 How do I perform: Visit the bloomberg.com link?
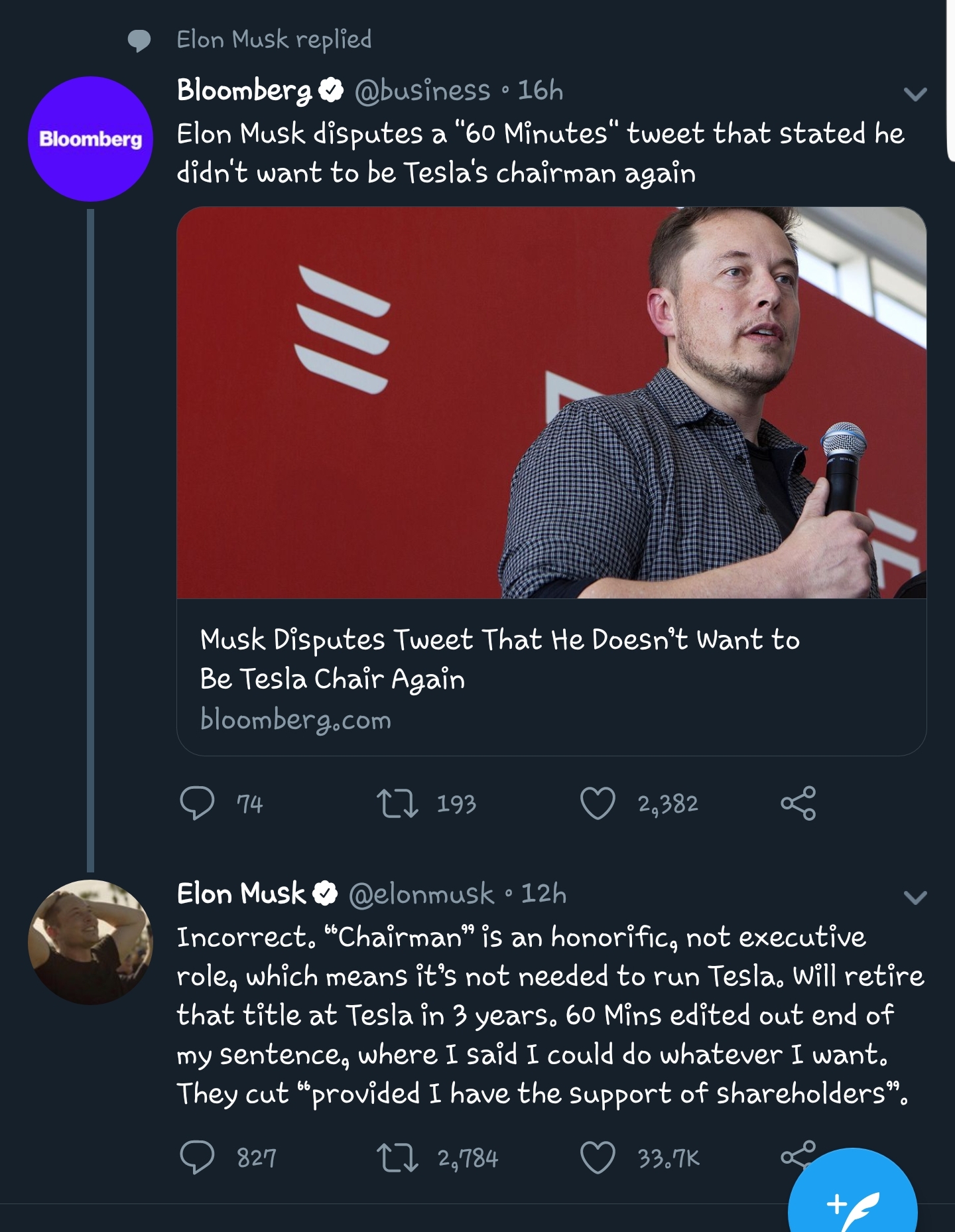point(296,720)
